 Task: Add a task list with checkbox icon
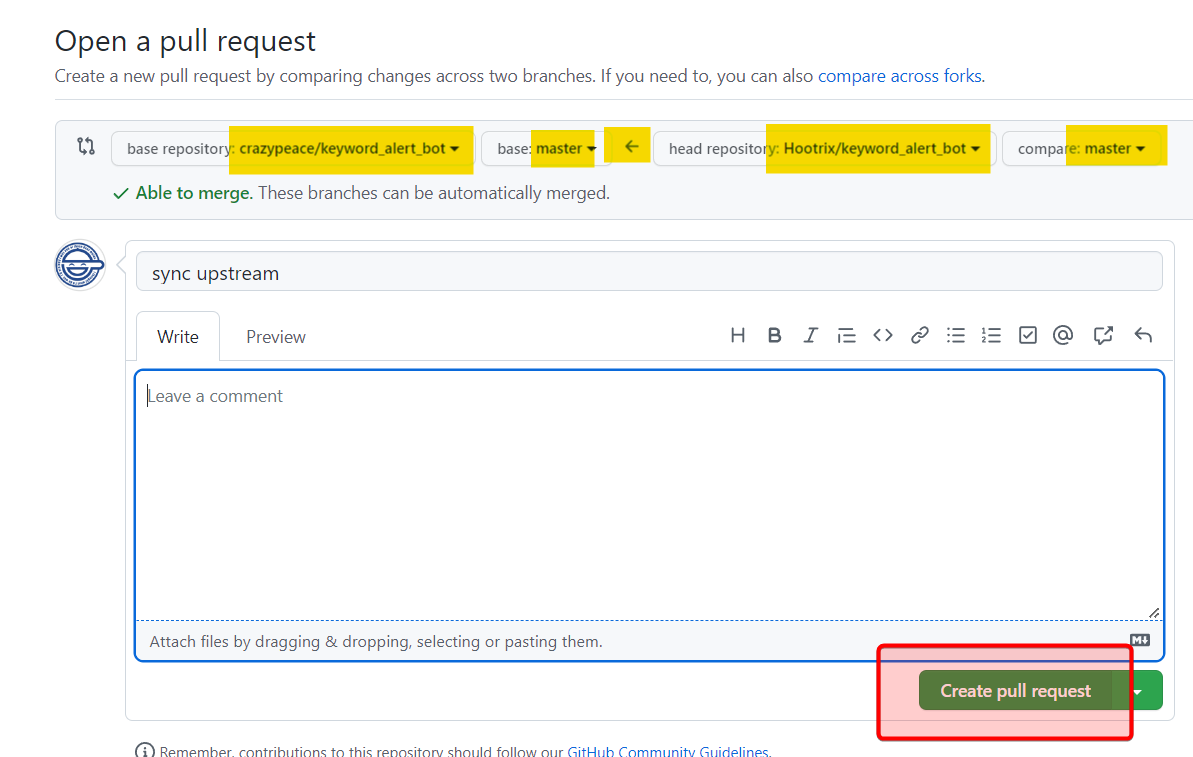[1028, 336]
